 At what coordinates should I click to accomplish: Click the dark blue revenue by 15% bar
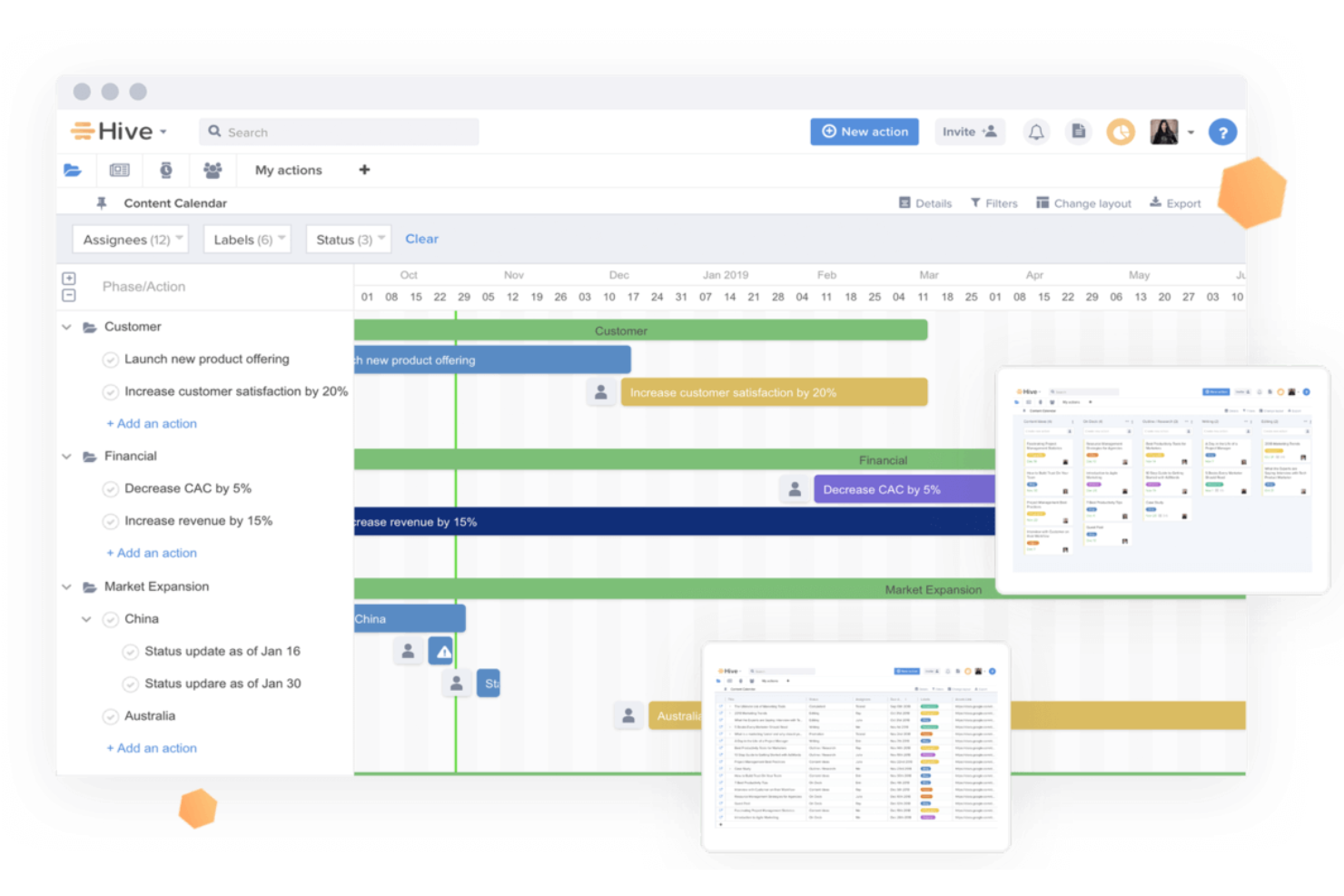click(675, 521)
